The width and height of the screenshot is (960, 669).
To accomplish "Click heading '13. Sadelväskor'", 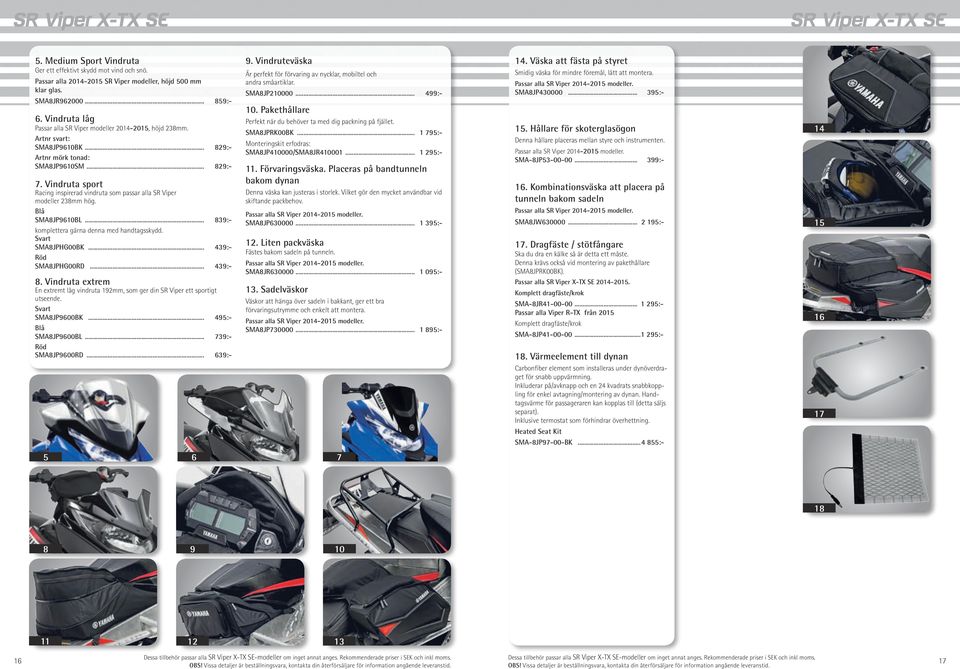I will tap(277, 289).
